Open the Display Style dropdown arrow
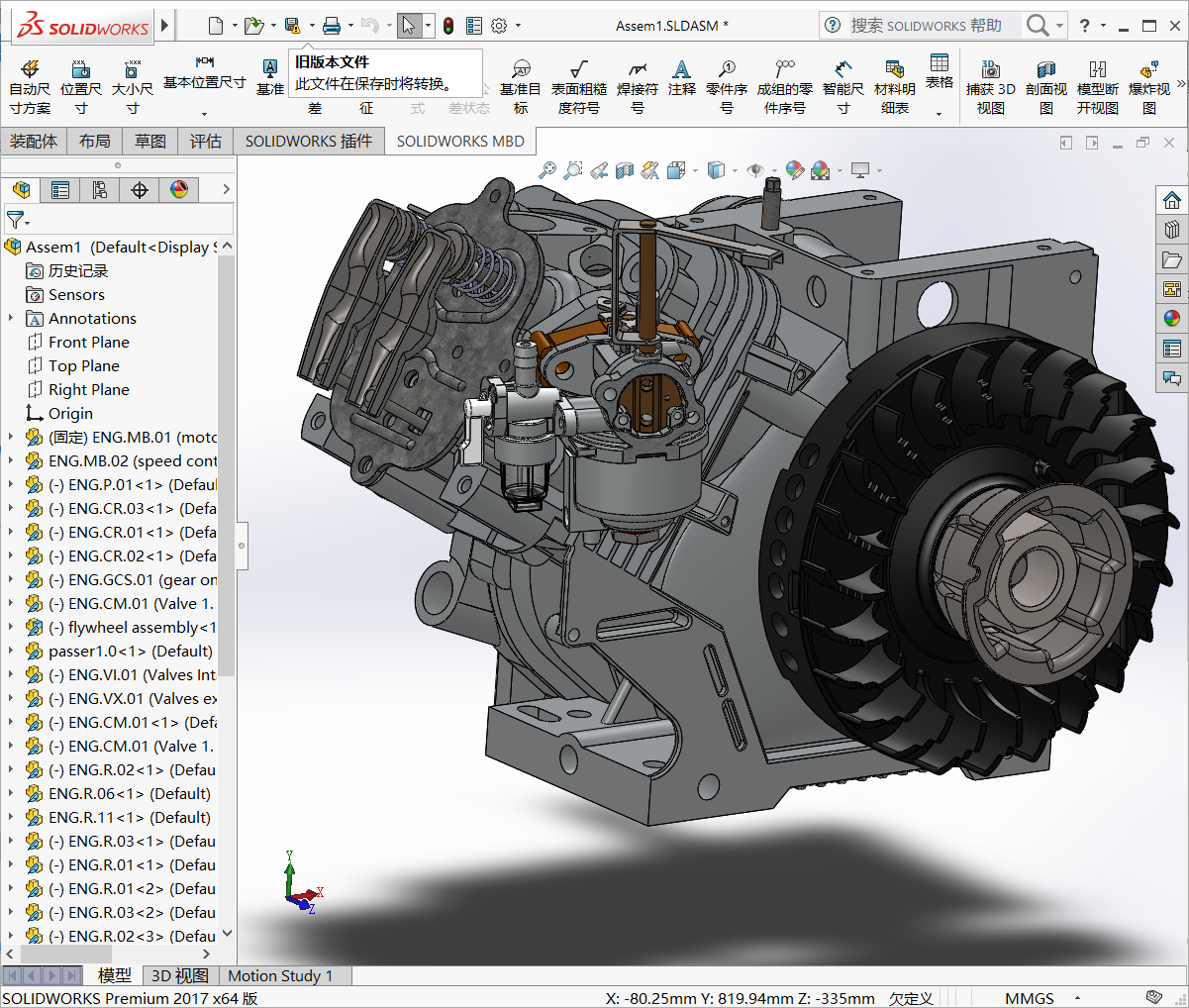This screenshot has width=1189, height=1008. pyautogui.click(x=734, y=171)
